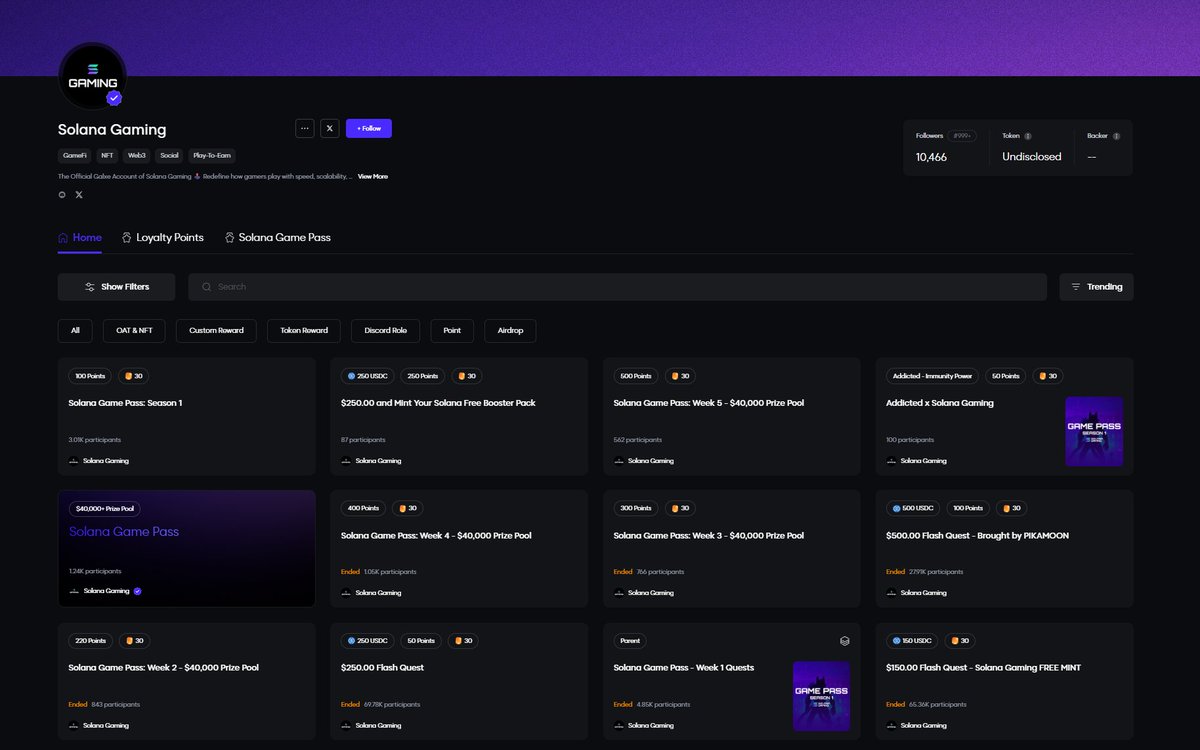The height and width of the screenshot is (750, 1200).
Task: Switch to the Solana Game Pass tab
Action: [278, 238]
